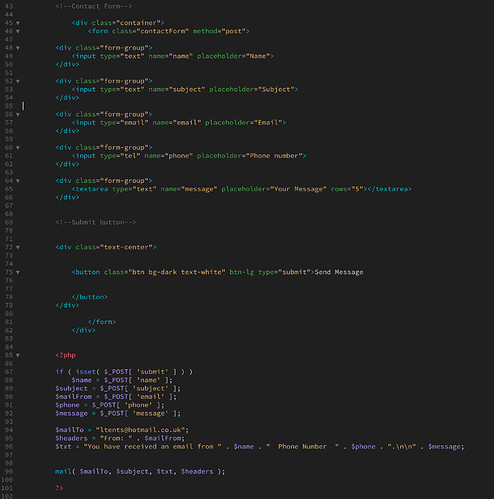Fold the form-group div at line 52
494x499 pixels.
pyautogui.click(x=18, y=81)
